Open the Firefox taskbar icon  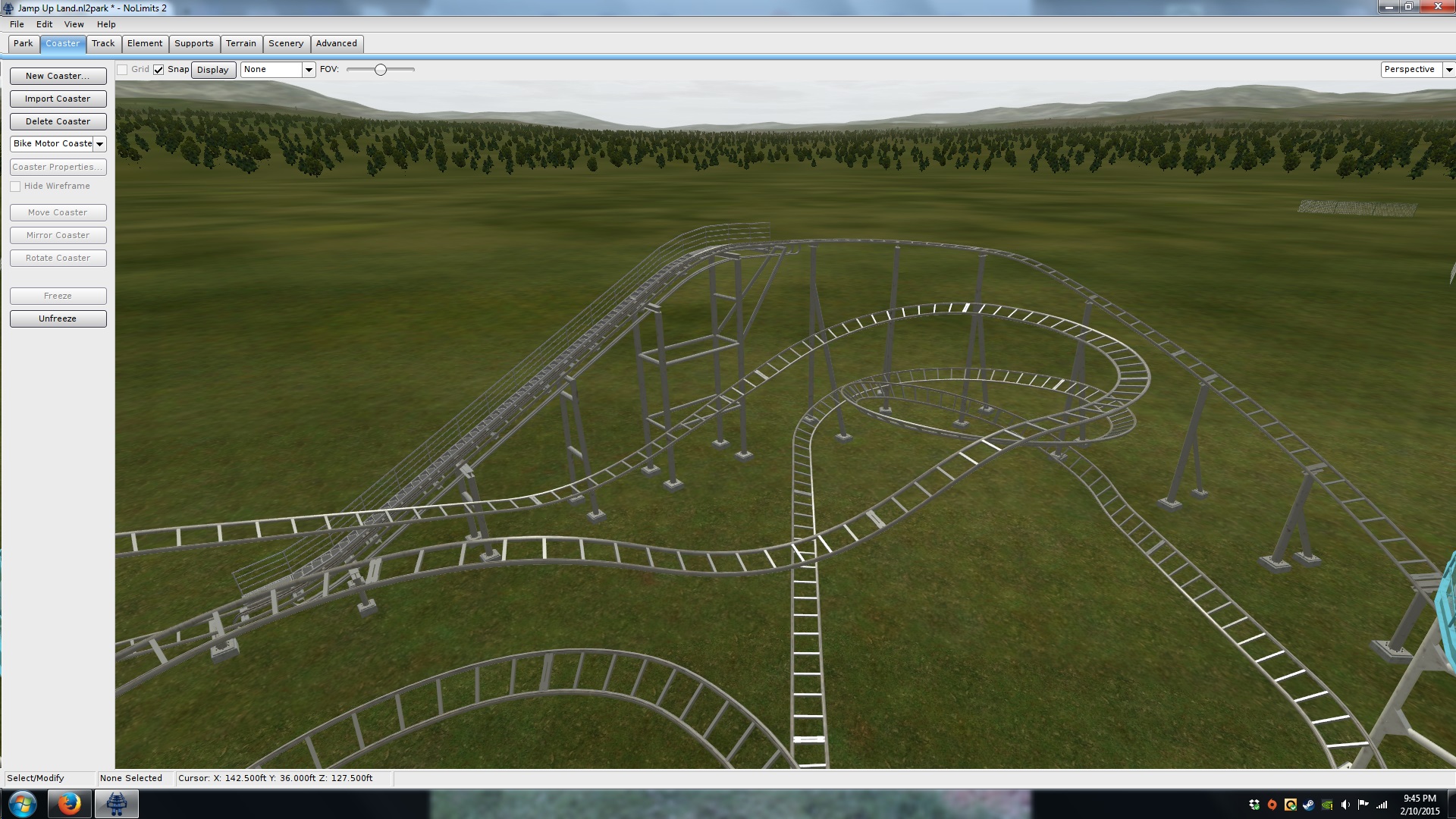(69, 803)
